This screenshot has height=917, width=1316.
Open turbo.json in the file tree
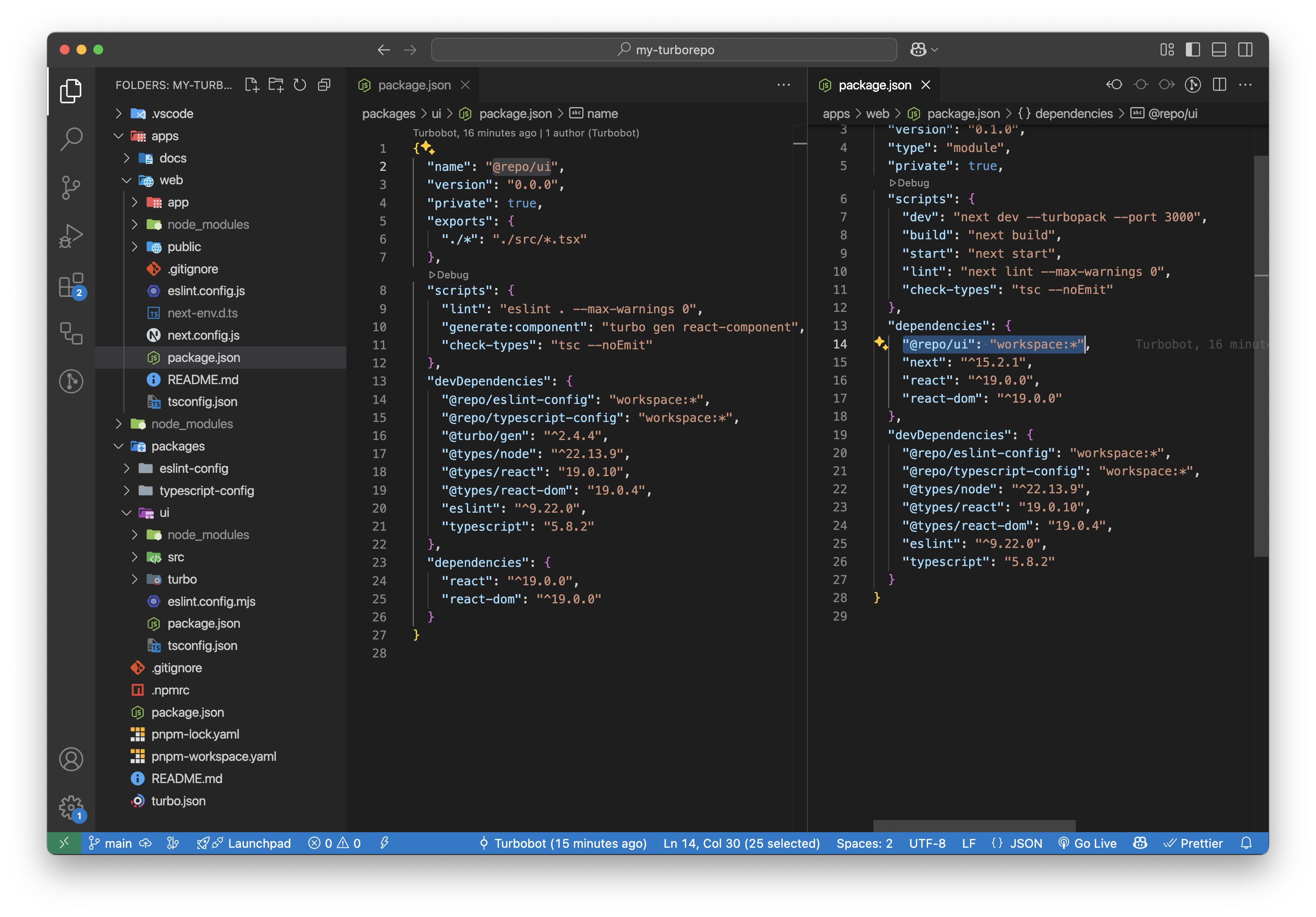178,801
